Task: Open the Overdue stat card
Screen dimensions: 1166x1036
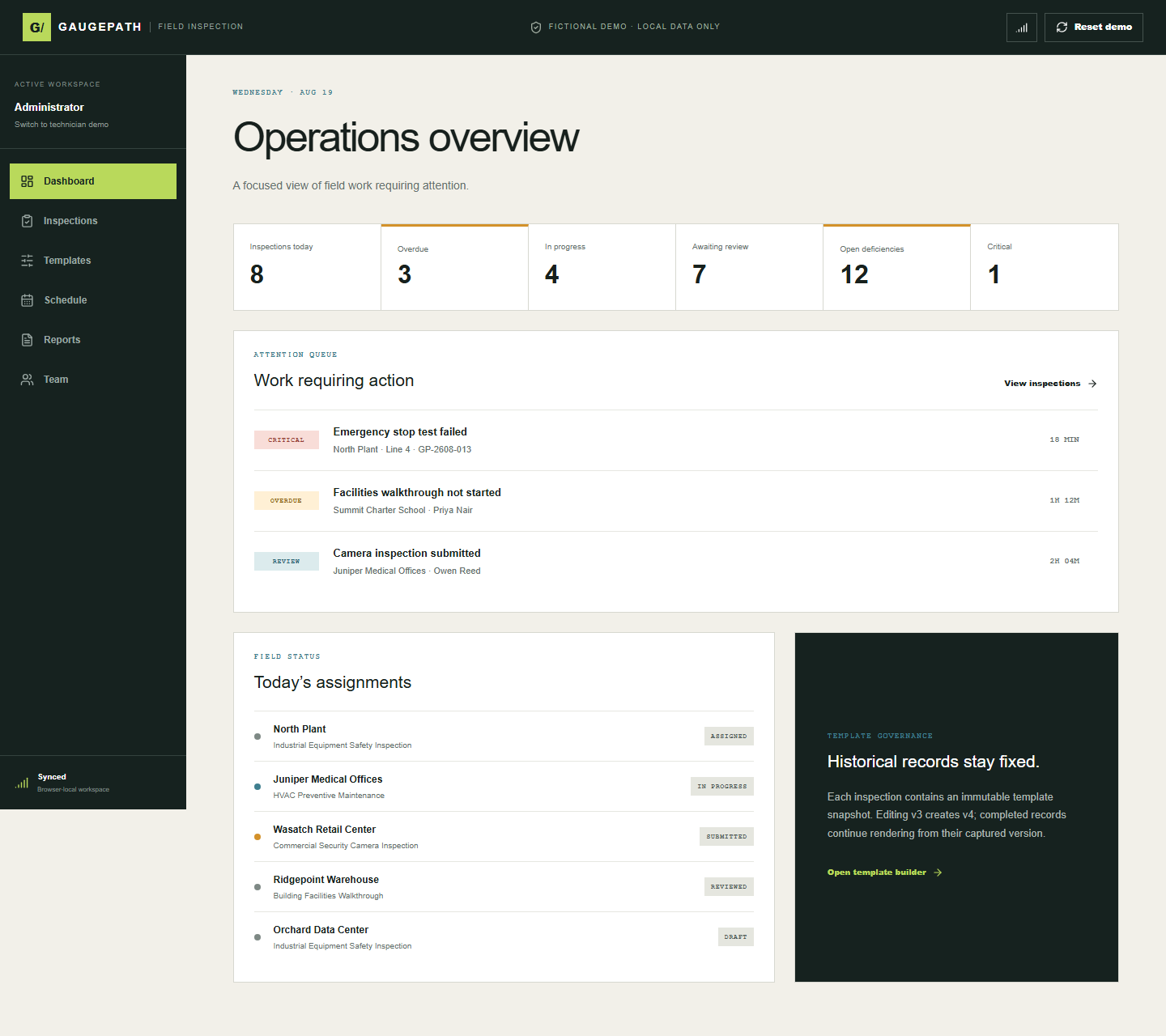Action: [x=454, y=267]
